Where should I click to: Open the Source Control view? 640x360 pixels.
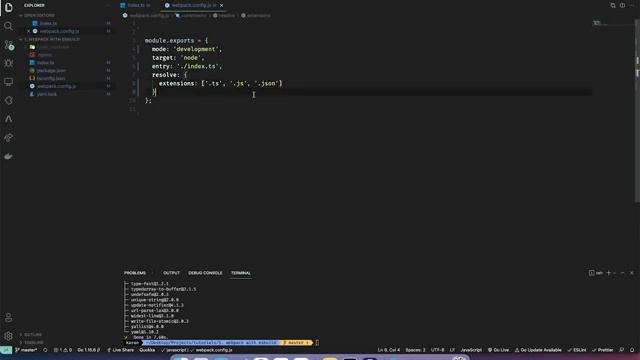9,45
